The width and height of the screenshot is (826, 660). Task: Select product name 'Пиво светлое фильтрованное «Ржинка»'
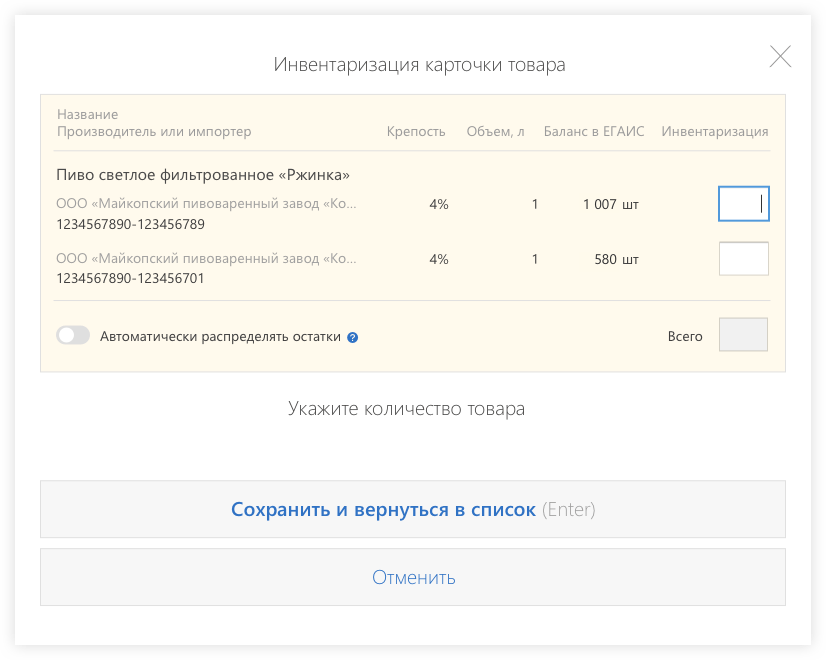tap(203, 175)
